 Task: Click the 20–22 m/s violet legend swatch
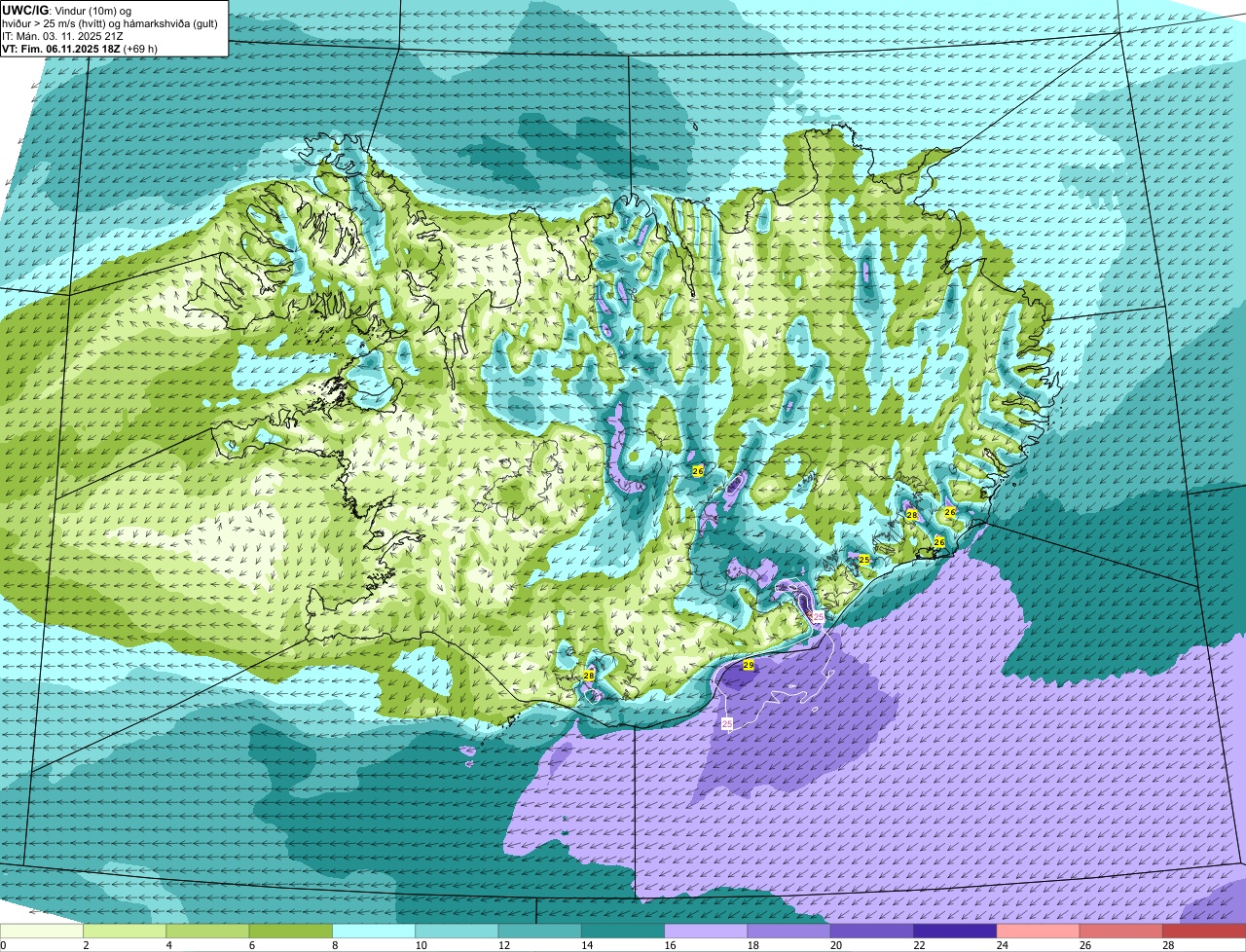coord(872,931)
